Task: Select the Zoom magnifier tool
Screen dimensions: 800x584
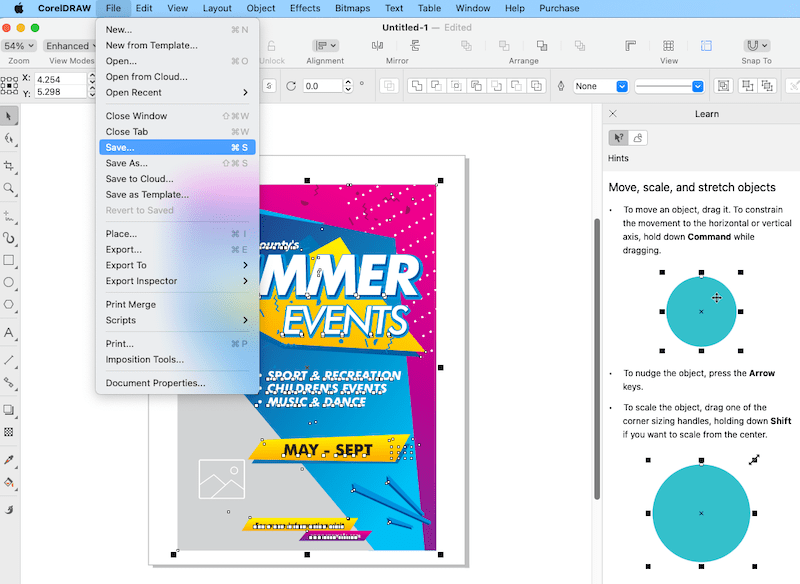Action: click(9, 188)
